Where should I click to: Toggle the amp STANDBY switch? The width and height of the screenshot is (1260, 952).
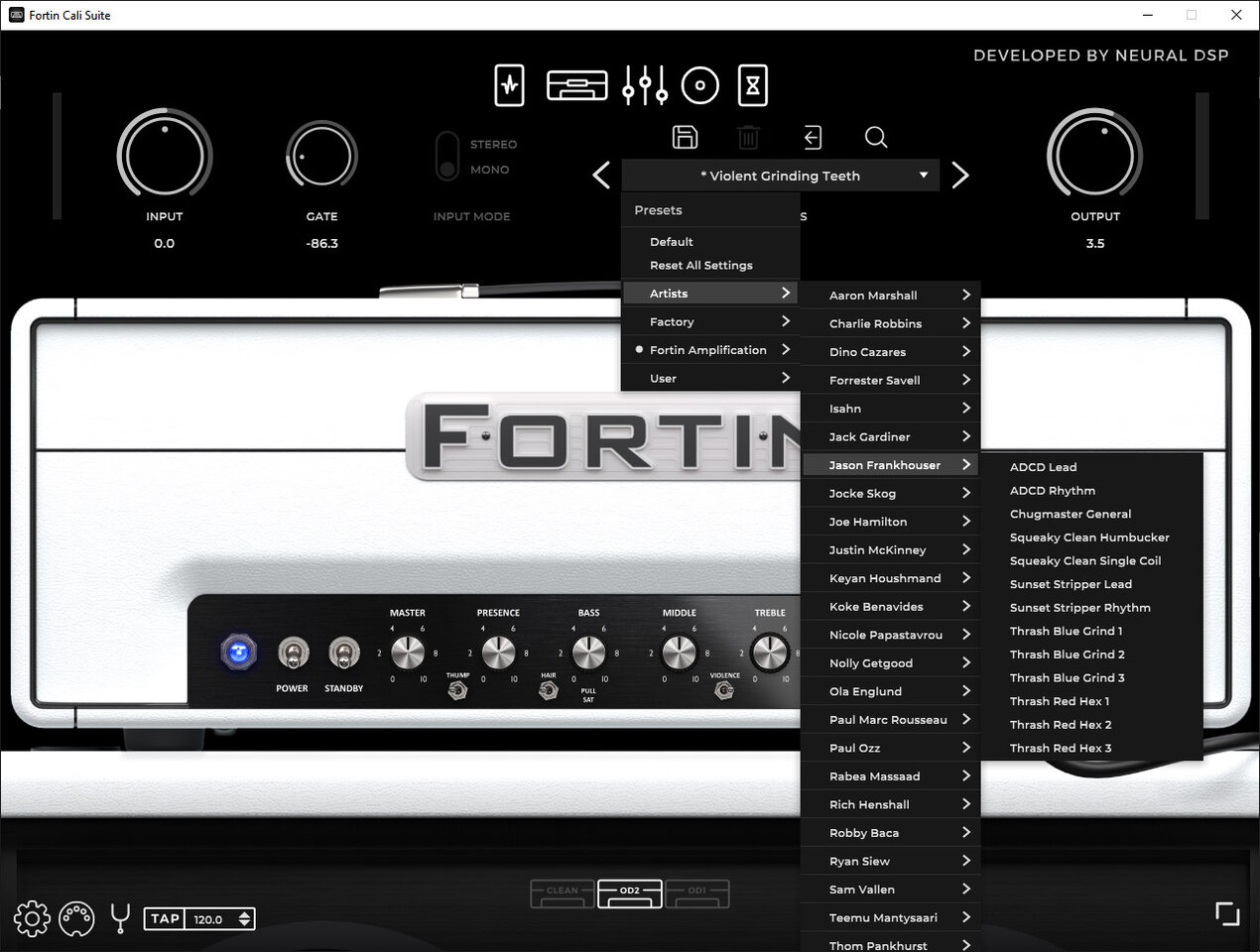tap(343, 654)
